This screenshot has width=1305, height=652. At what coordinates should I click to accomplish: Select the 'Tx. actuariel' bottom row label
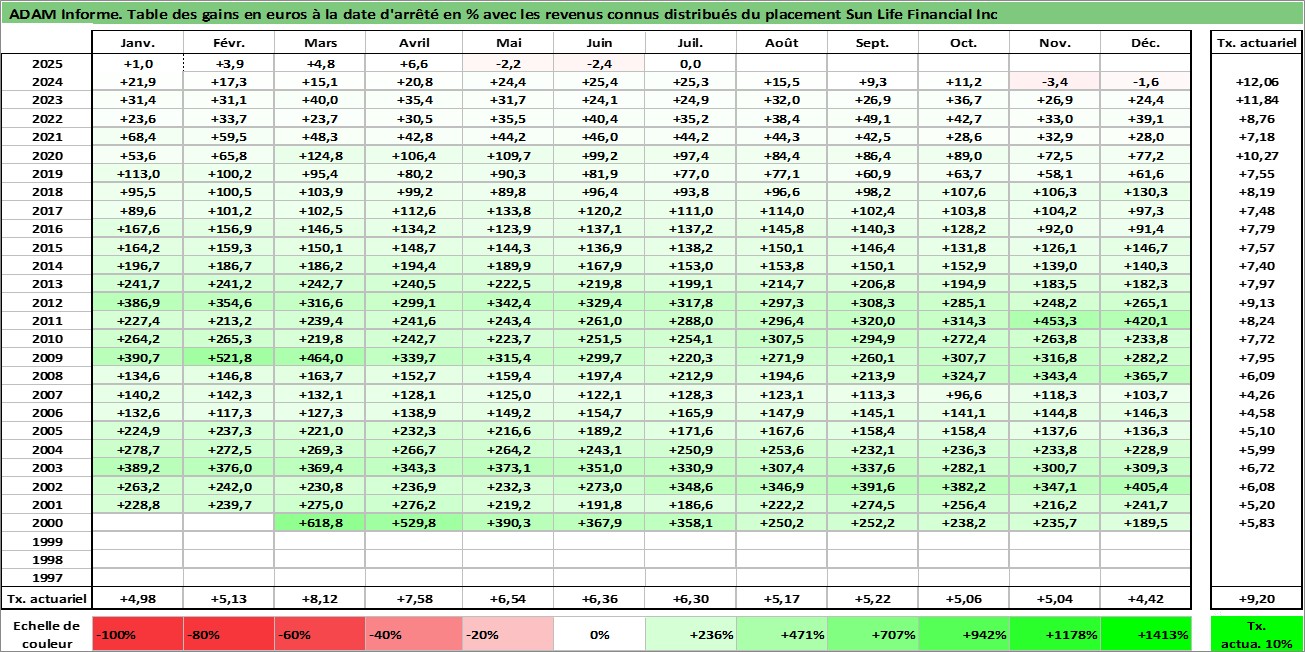point(46,599)
